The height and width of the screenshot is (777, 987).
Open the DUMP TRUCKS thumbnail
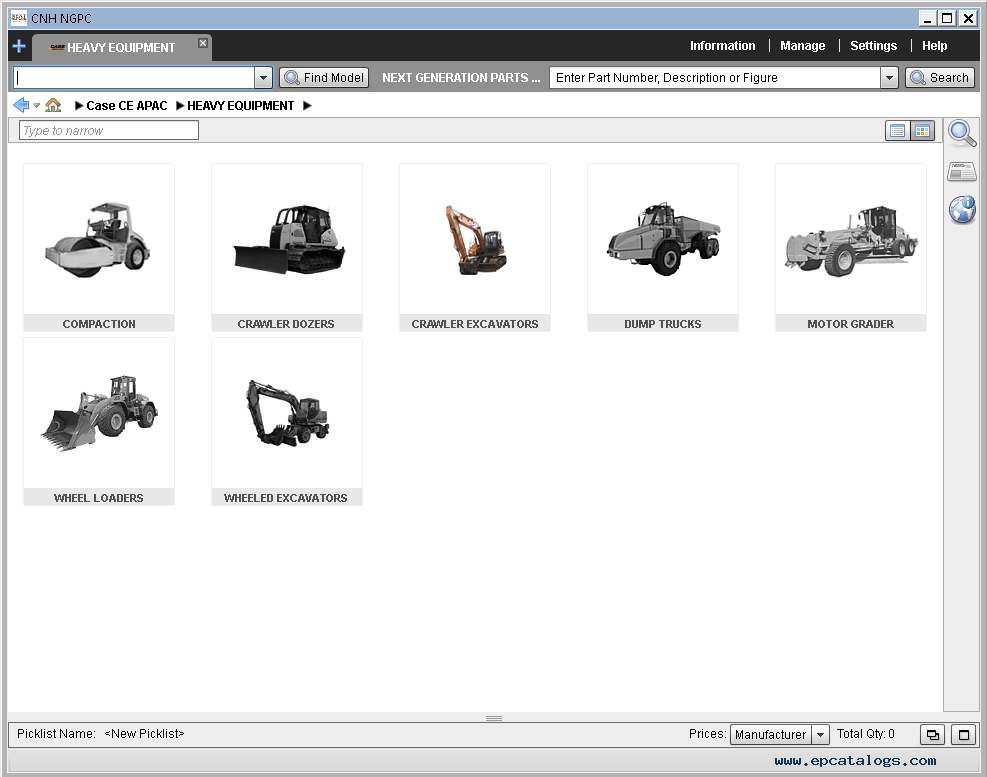coord(663,239)
